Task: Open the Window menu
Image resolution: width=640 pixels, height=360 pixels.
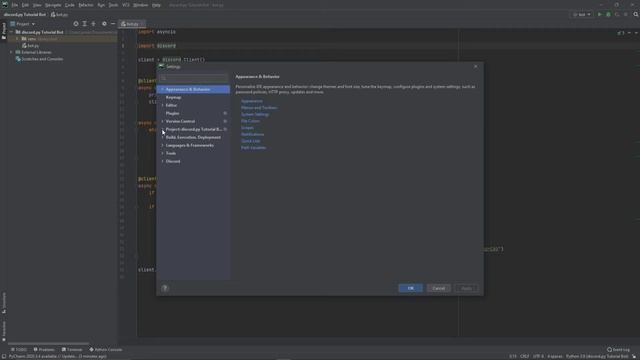Action: coord(140,5)
